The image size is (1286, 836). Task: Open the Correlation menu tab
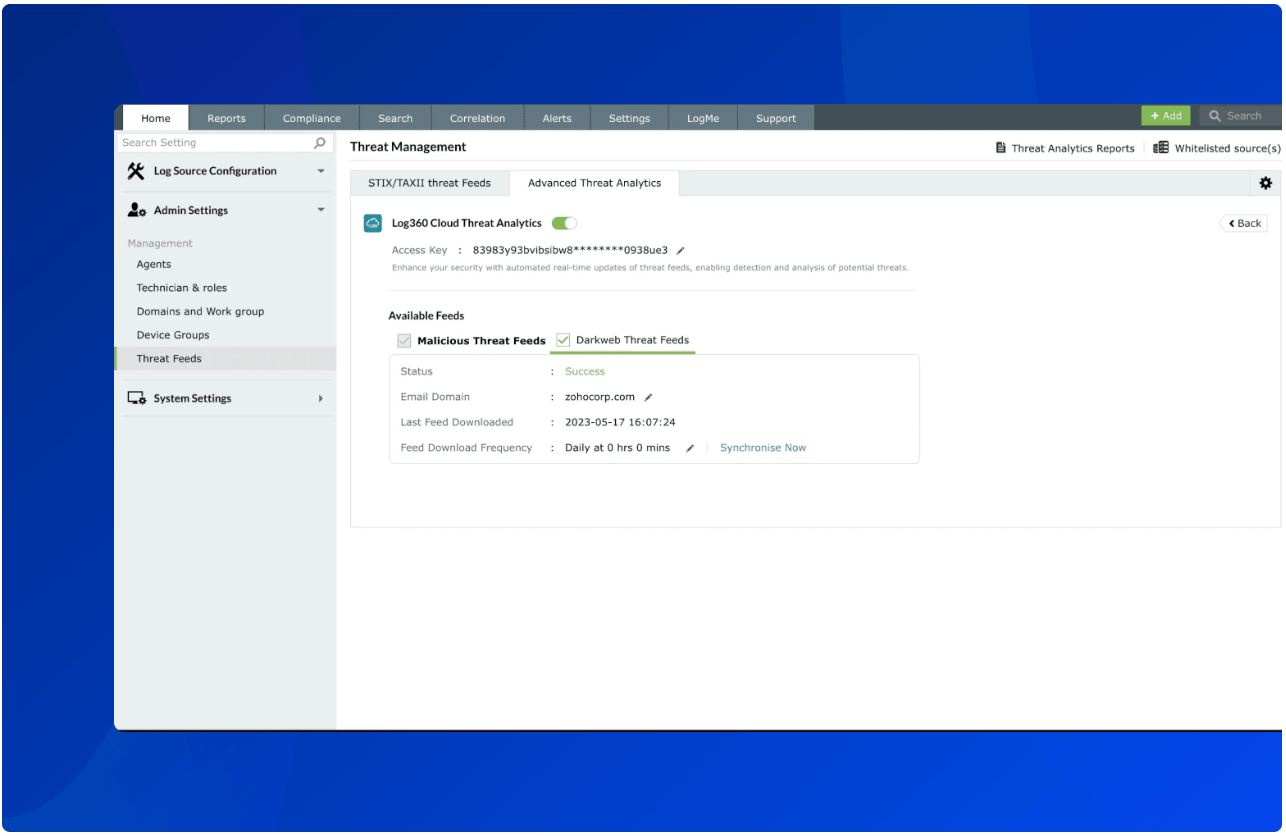[x=477, y=118]
